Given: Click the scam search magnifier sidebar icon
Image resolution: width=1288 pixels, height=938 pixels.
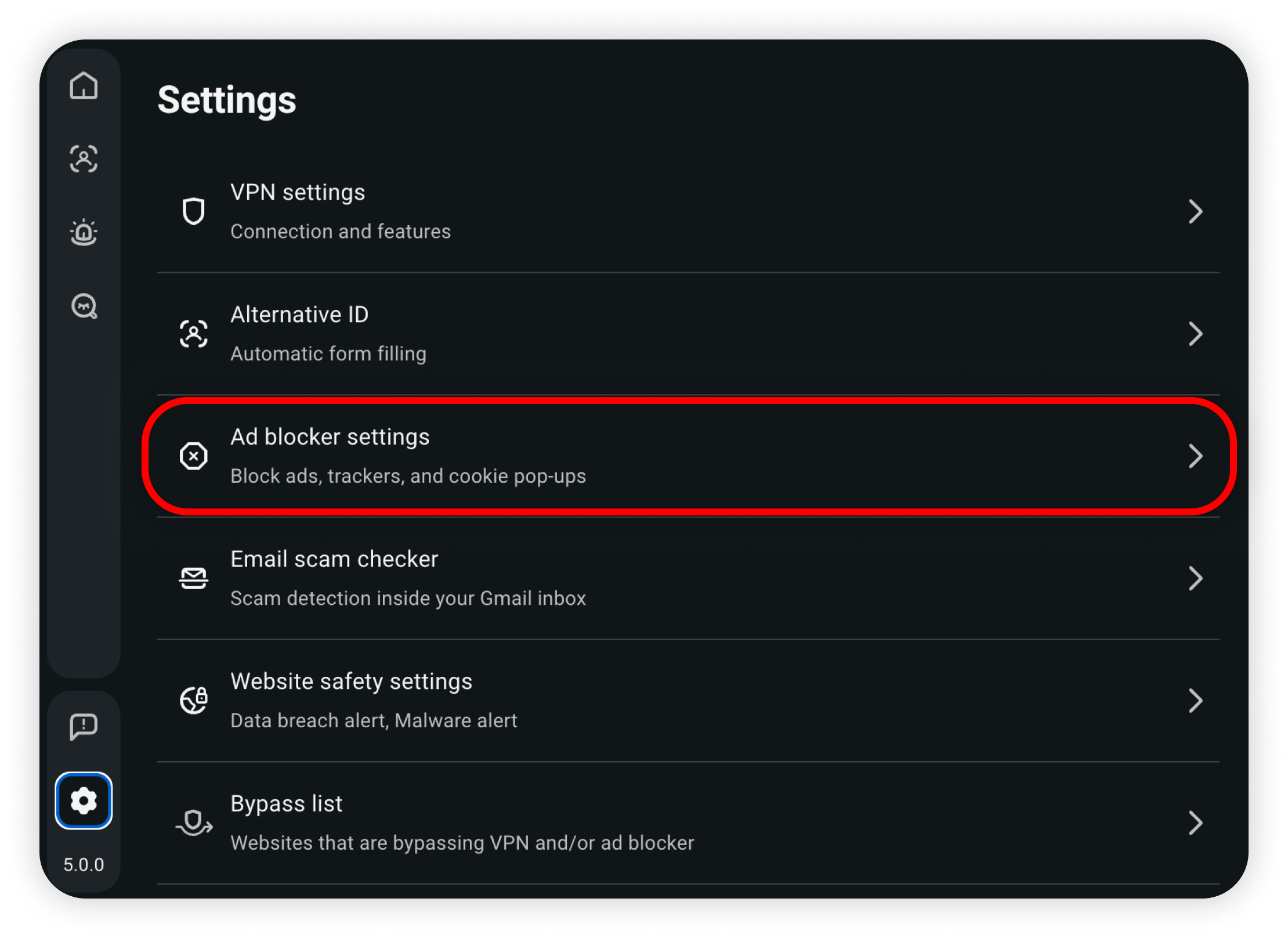Looking at the screenshot, I should click(x=84, y=306).
